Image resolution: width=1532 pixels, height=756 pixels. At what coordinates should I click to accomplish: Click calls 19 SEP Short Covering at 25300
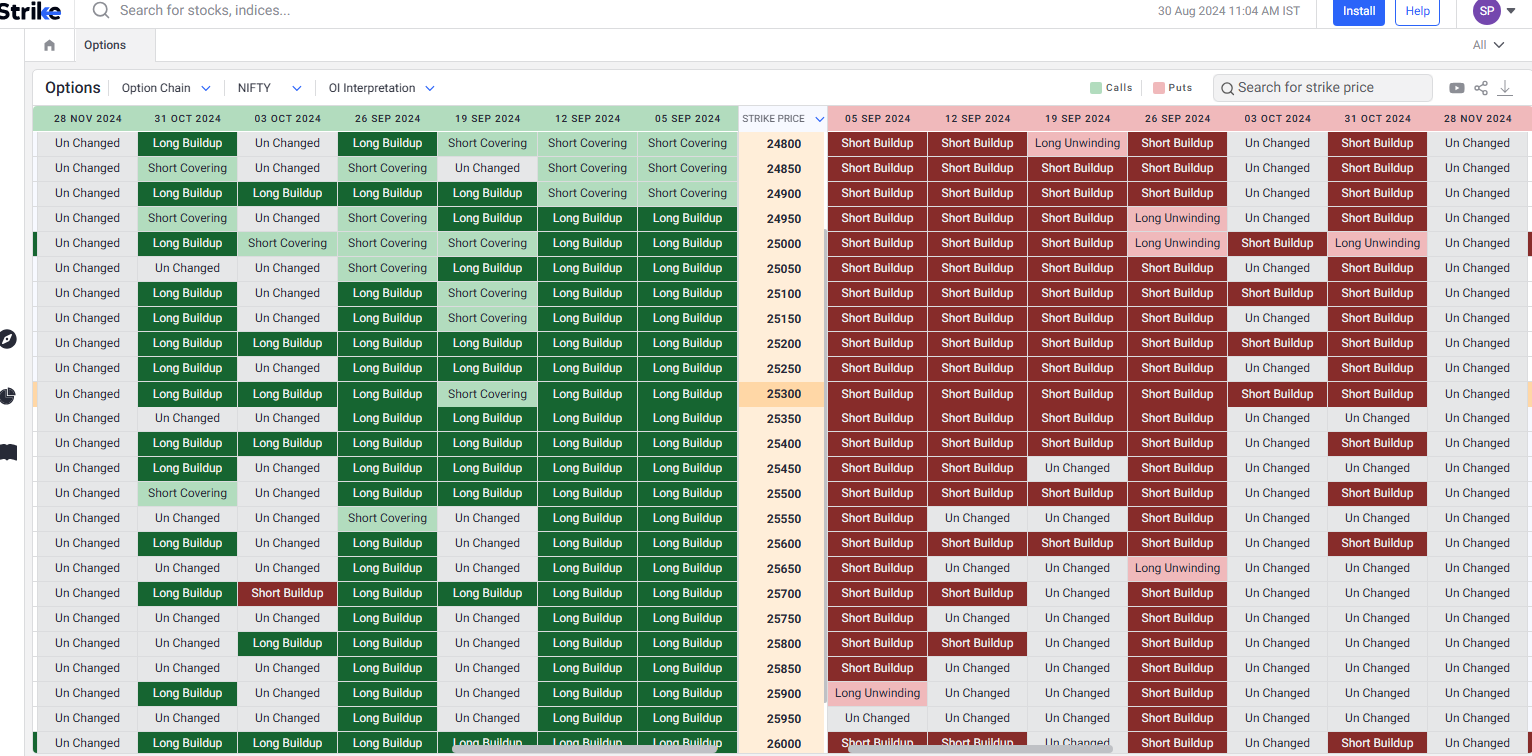pos(488,394)
